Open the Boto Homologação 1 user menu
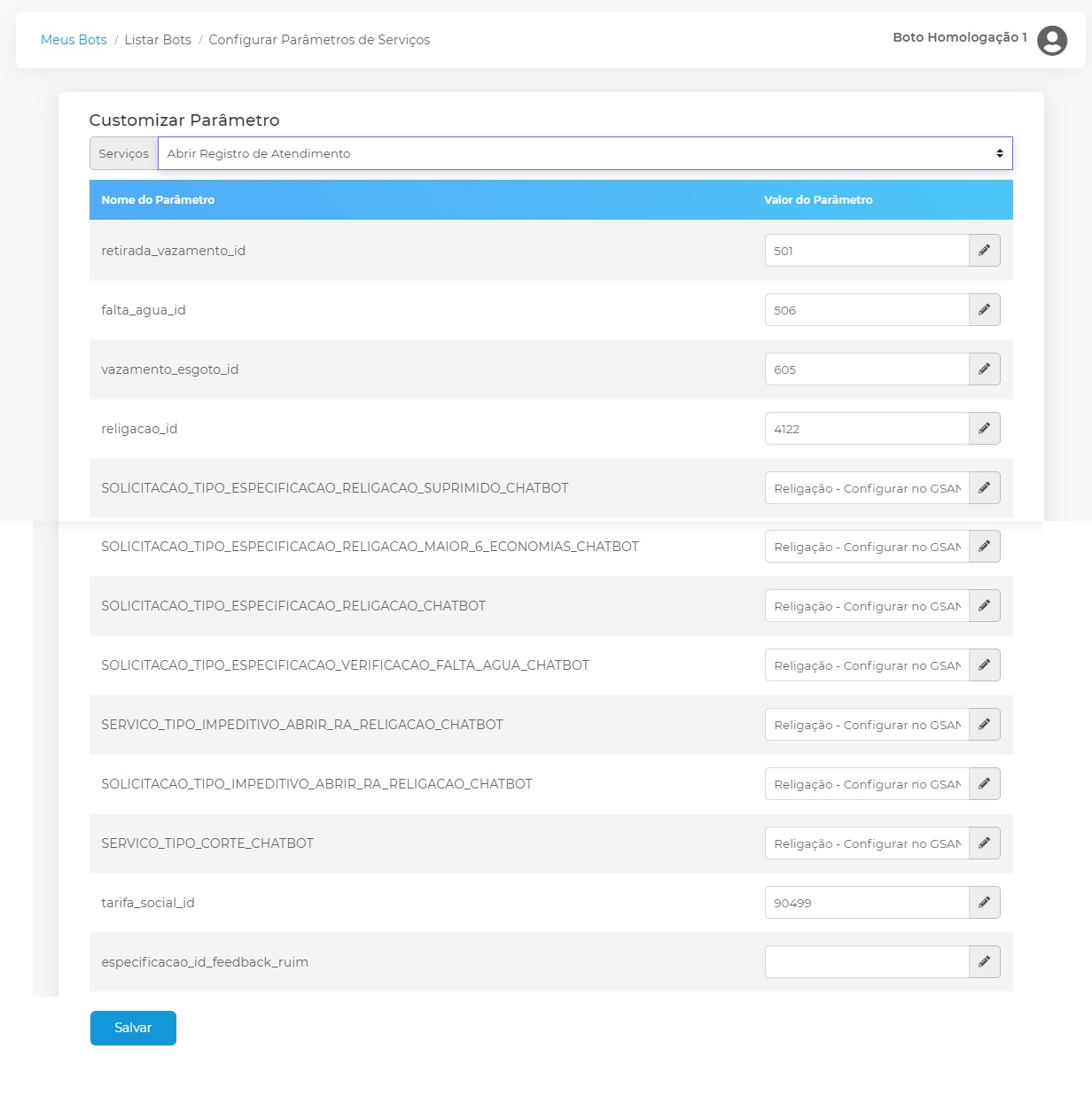Image resolution: width=1092 pixels, height=1119 pixels. click(x=959, y=37)
